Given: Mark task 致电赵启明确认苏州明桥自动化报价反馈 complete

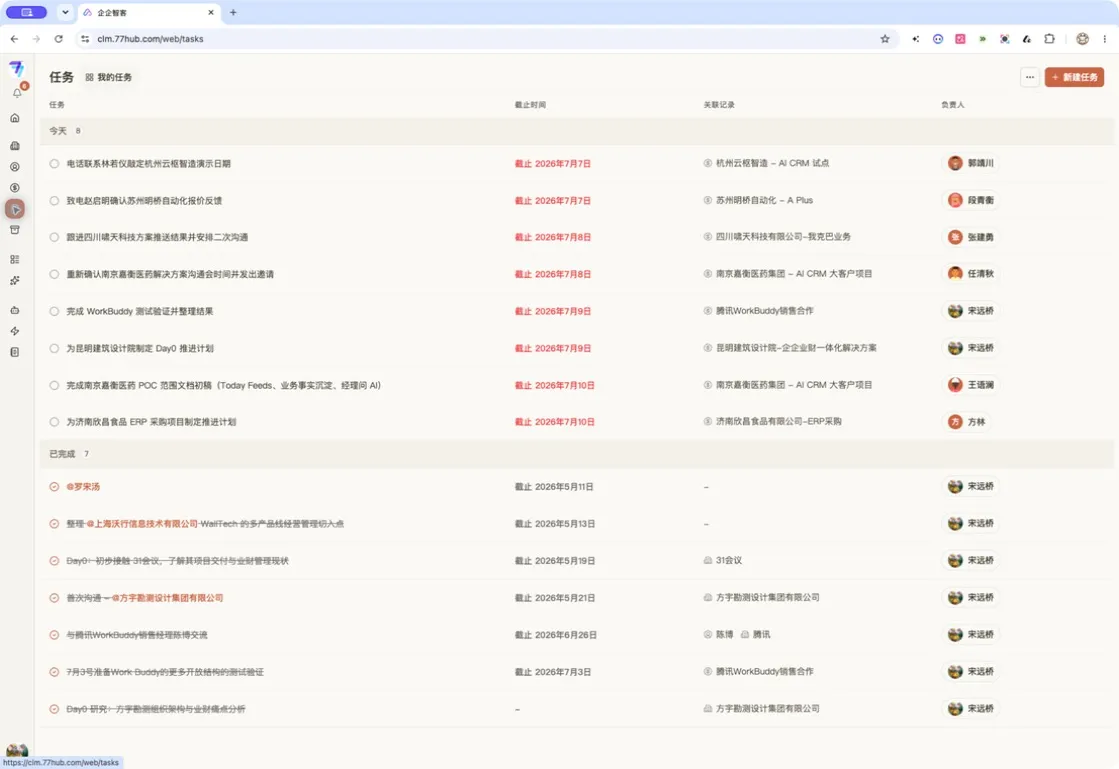Looking at the screenshot, I should 54,200.
